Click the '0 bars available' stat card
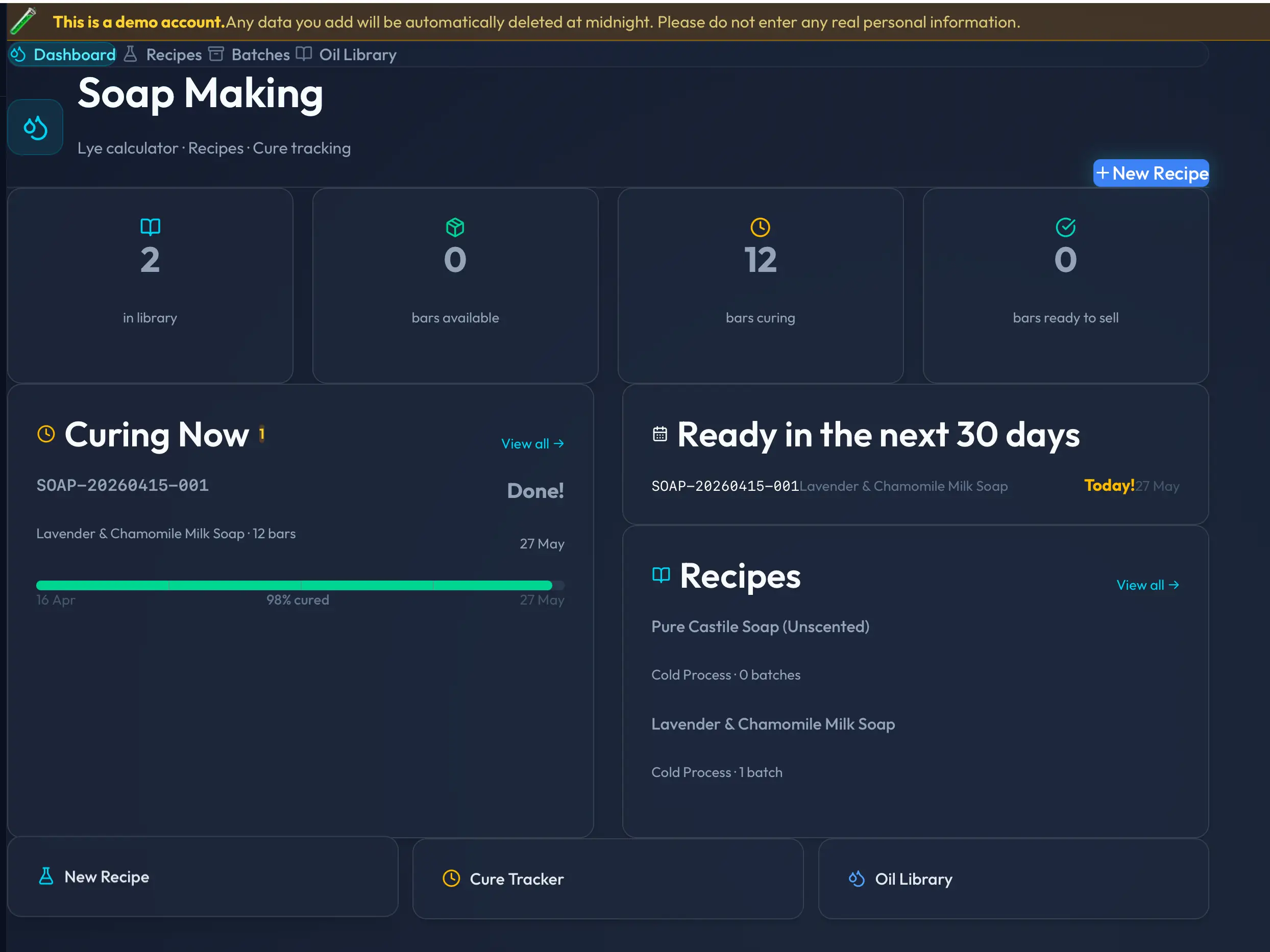The height and width of the screenshot is (952, 1270). coord(455,286)
